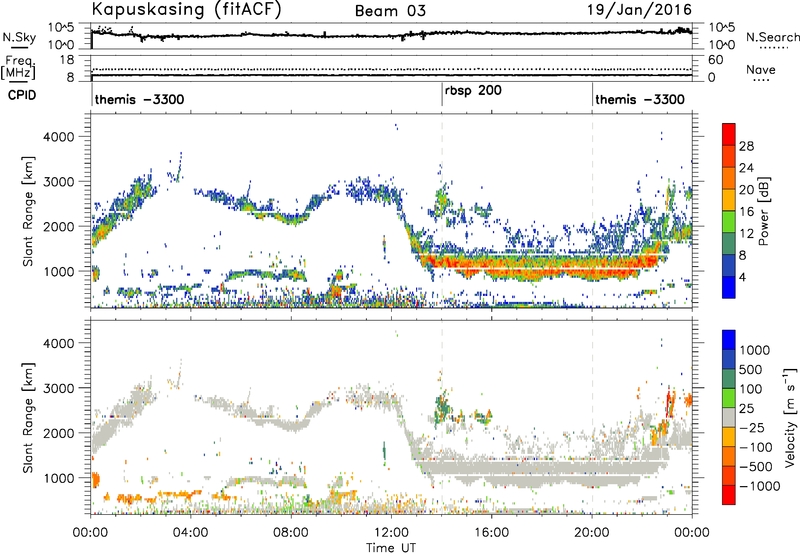Click the 'rbsp 200' CPID label

pyautogui.click(x=473, y=91)
